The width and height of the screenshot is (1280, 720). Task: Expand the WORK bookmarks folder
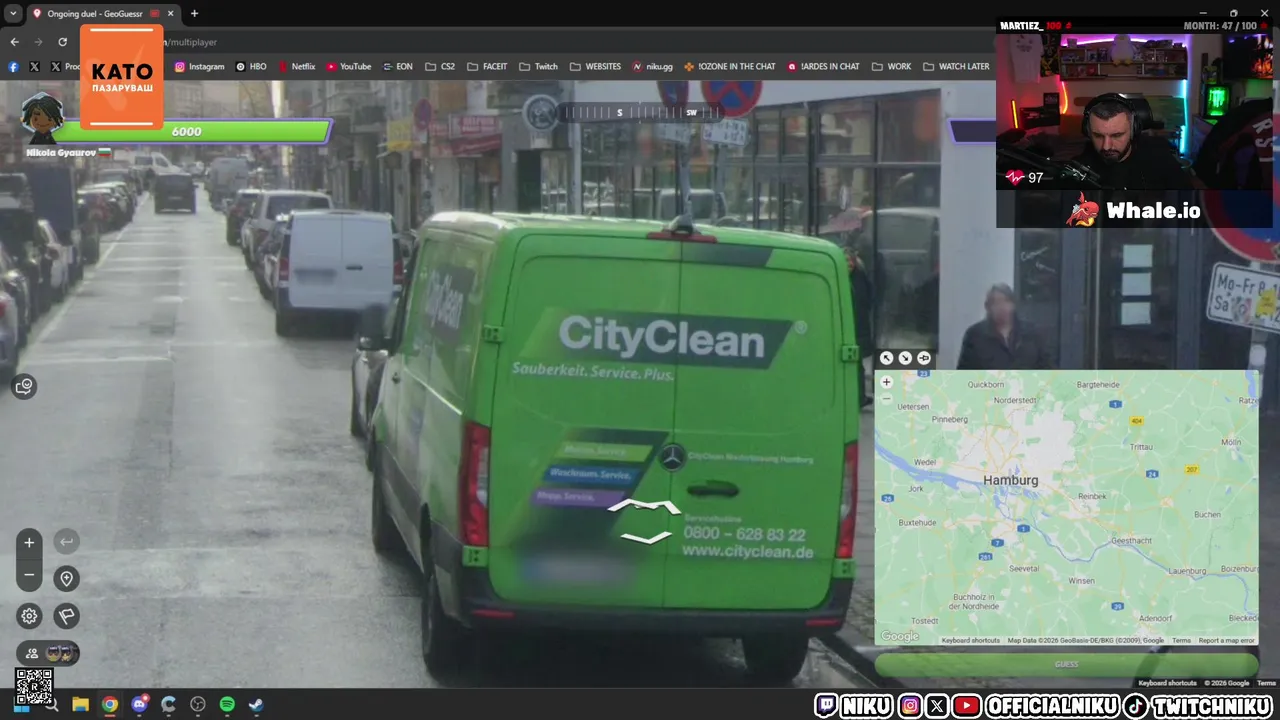pyautogui.click(x=891, y=67)
